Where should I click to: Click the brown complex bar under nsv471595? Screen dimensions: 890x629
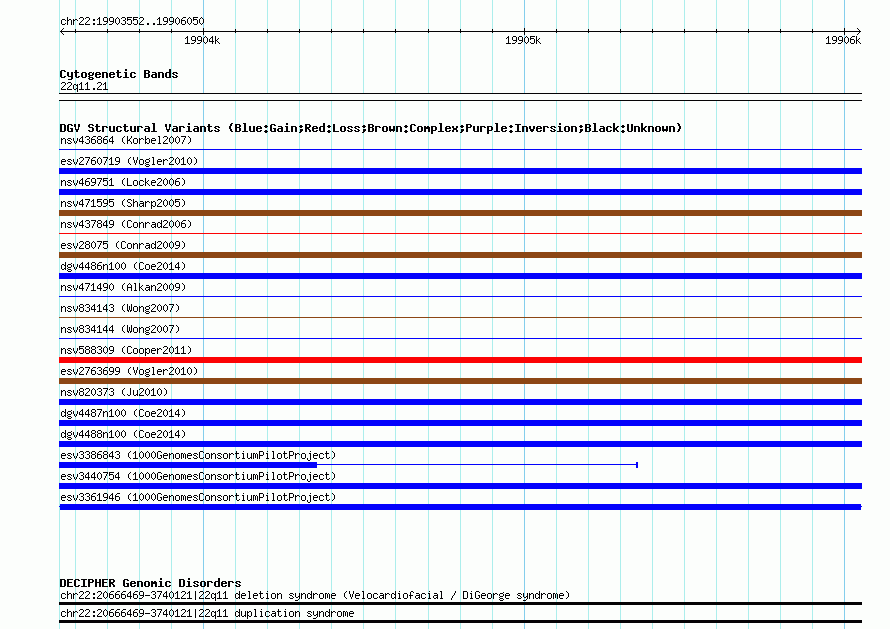coord(460,213)
